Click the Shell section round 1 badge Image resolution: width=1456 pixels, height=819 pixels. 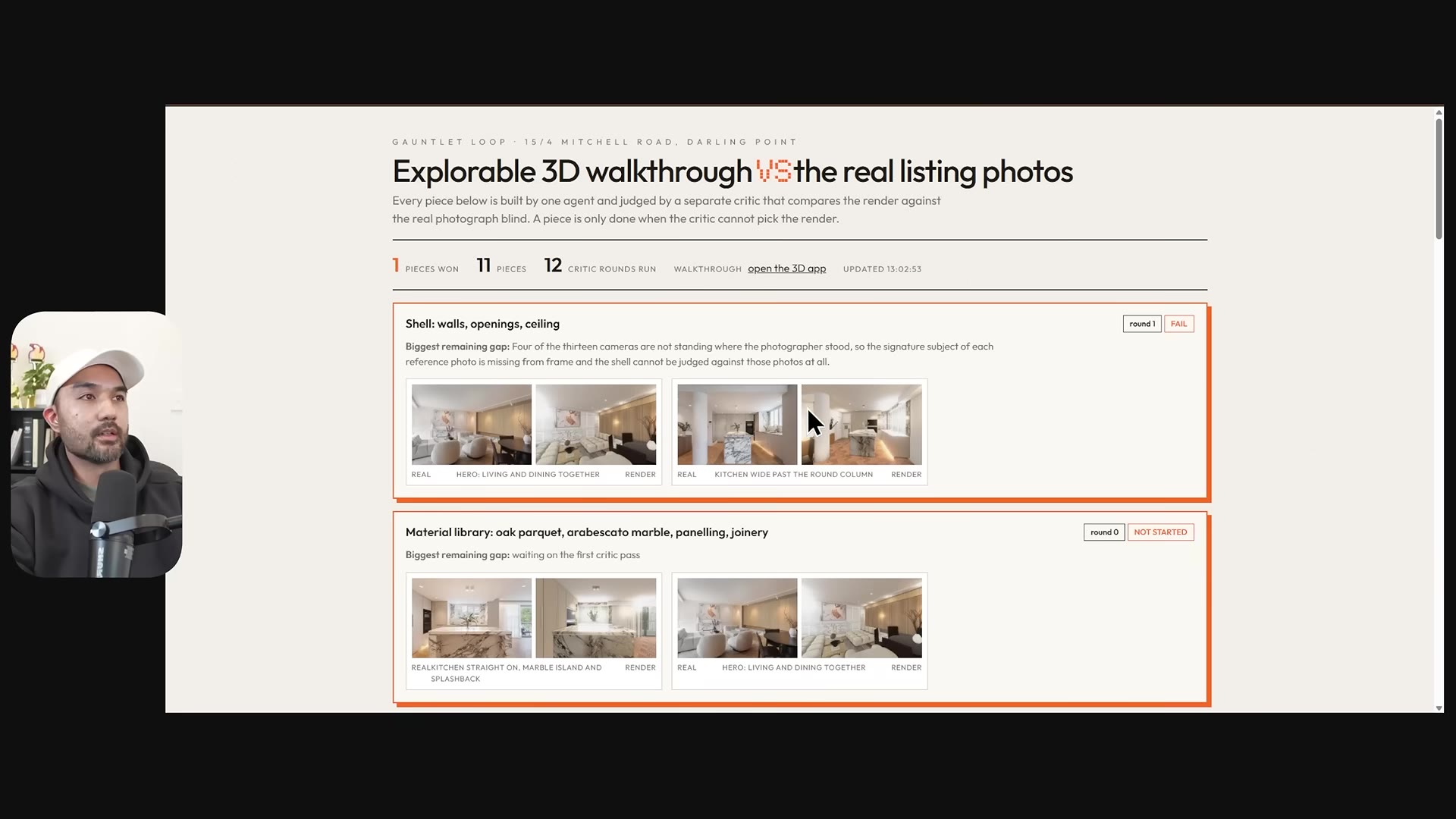coord(1142,324)
